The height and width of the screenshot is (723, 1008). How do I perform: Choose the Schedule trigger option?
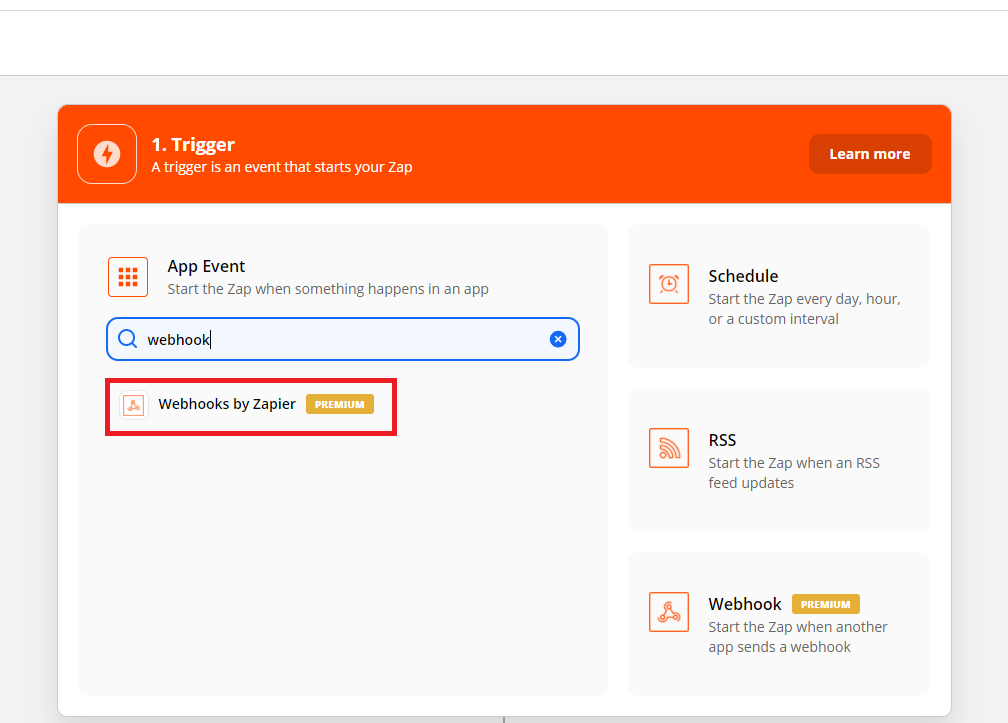779,296
